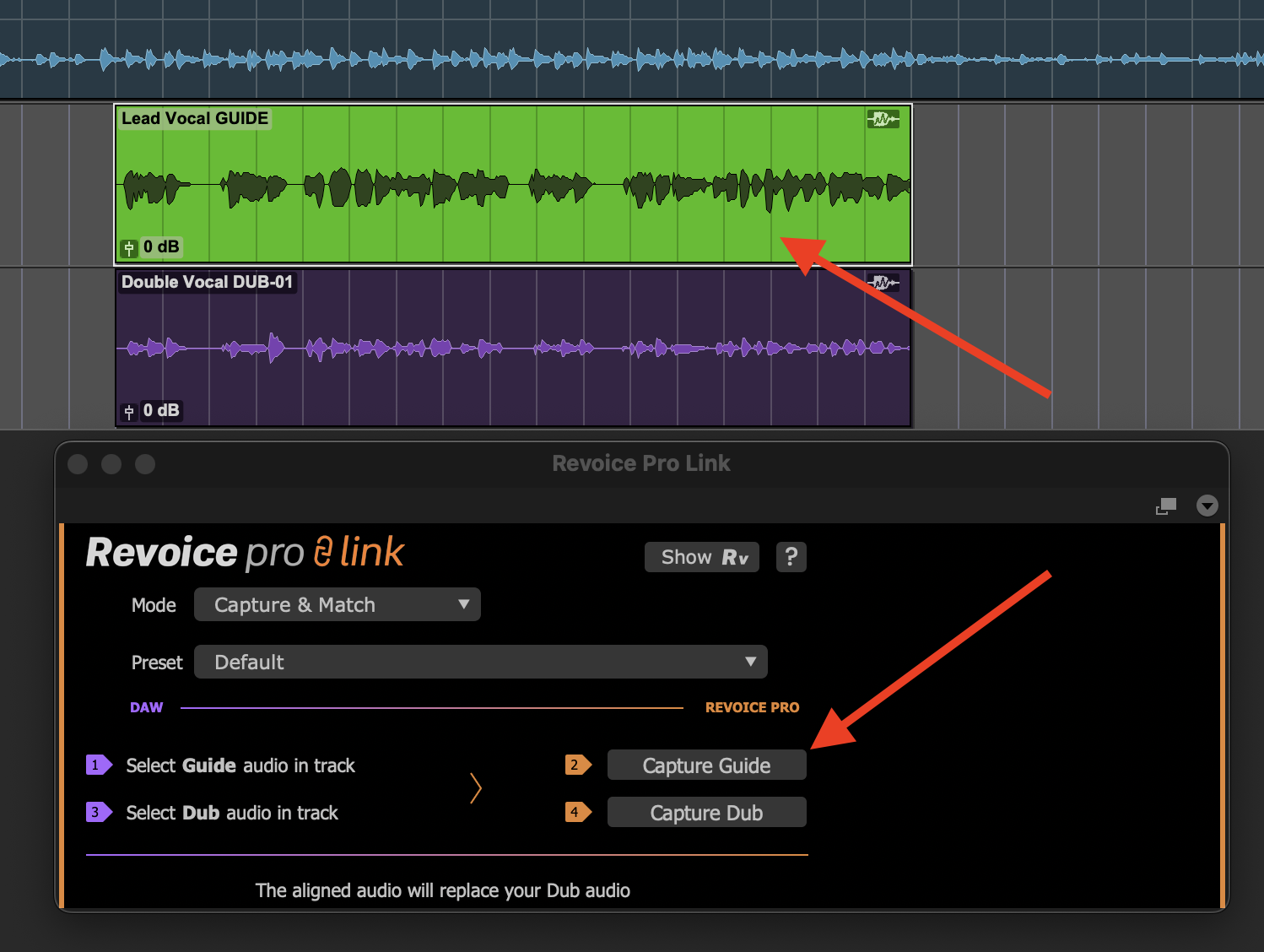Open the Mode dropdown showing Capture & Match
This screenshot has height=952, width=1264.
pos(338,605)
